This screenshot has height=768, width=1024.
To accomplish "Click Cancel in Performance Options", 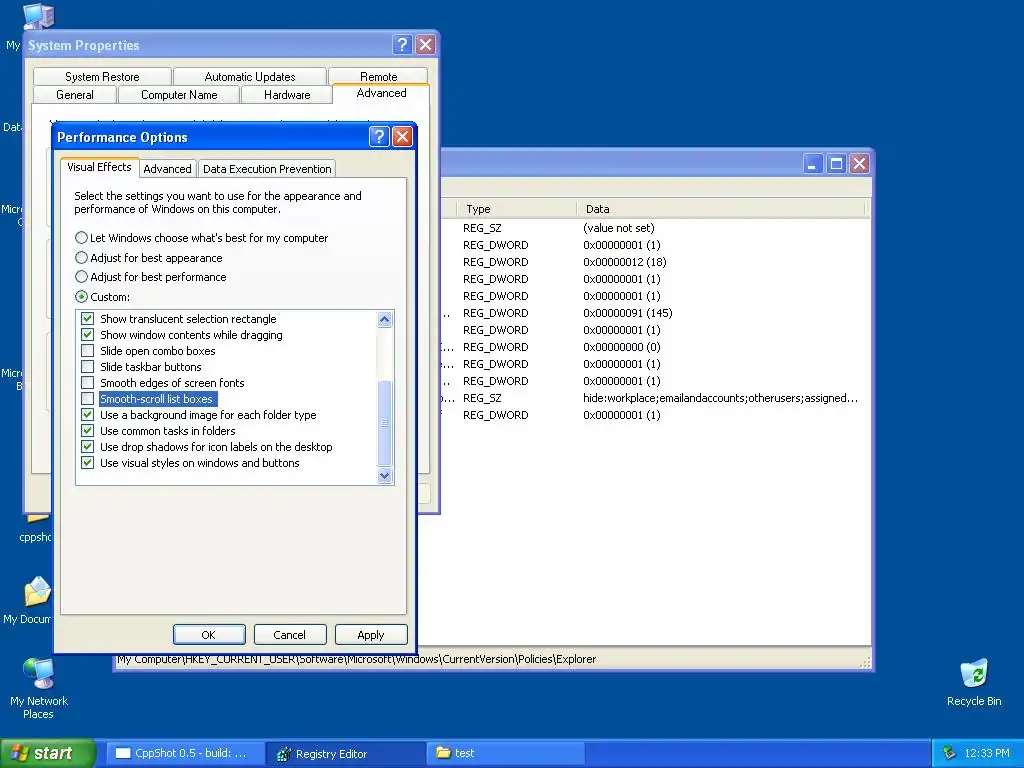I will 289,635.
